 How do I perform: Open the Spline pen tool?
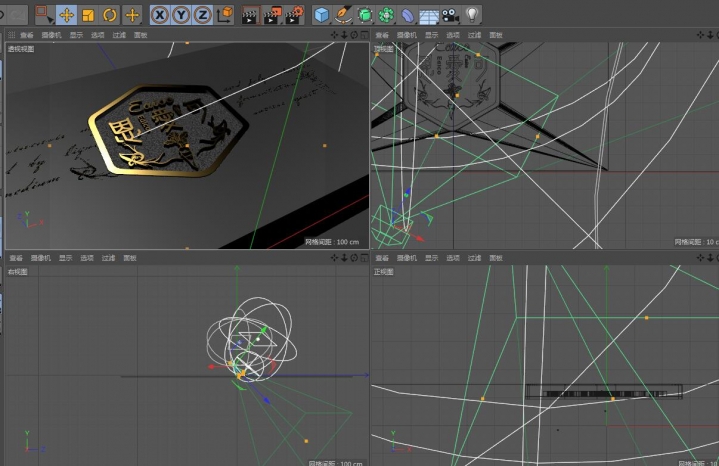[x=343, y=15]
